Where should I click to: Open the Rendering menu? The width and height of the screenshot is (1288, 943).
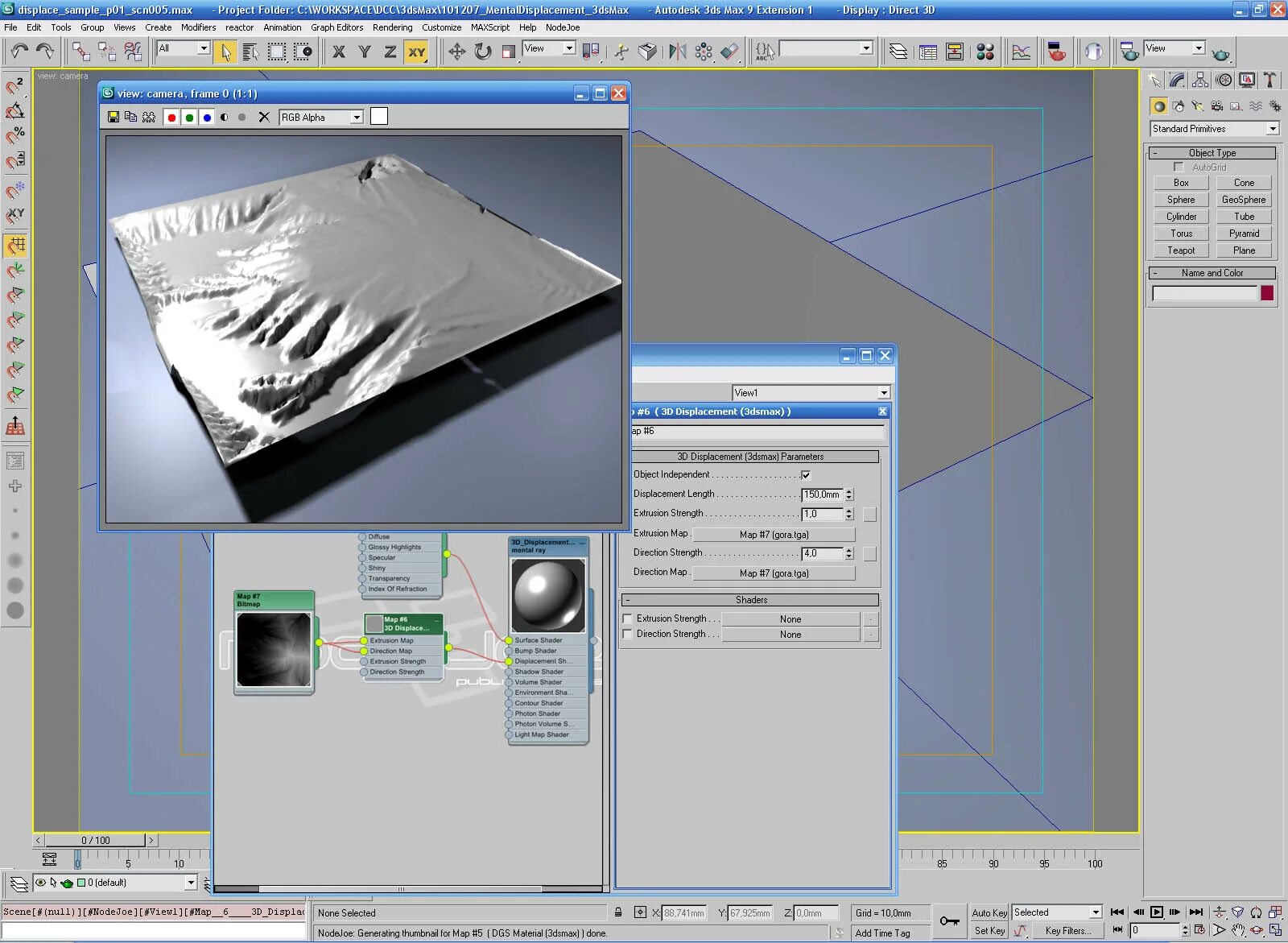(x=392, y=27)
